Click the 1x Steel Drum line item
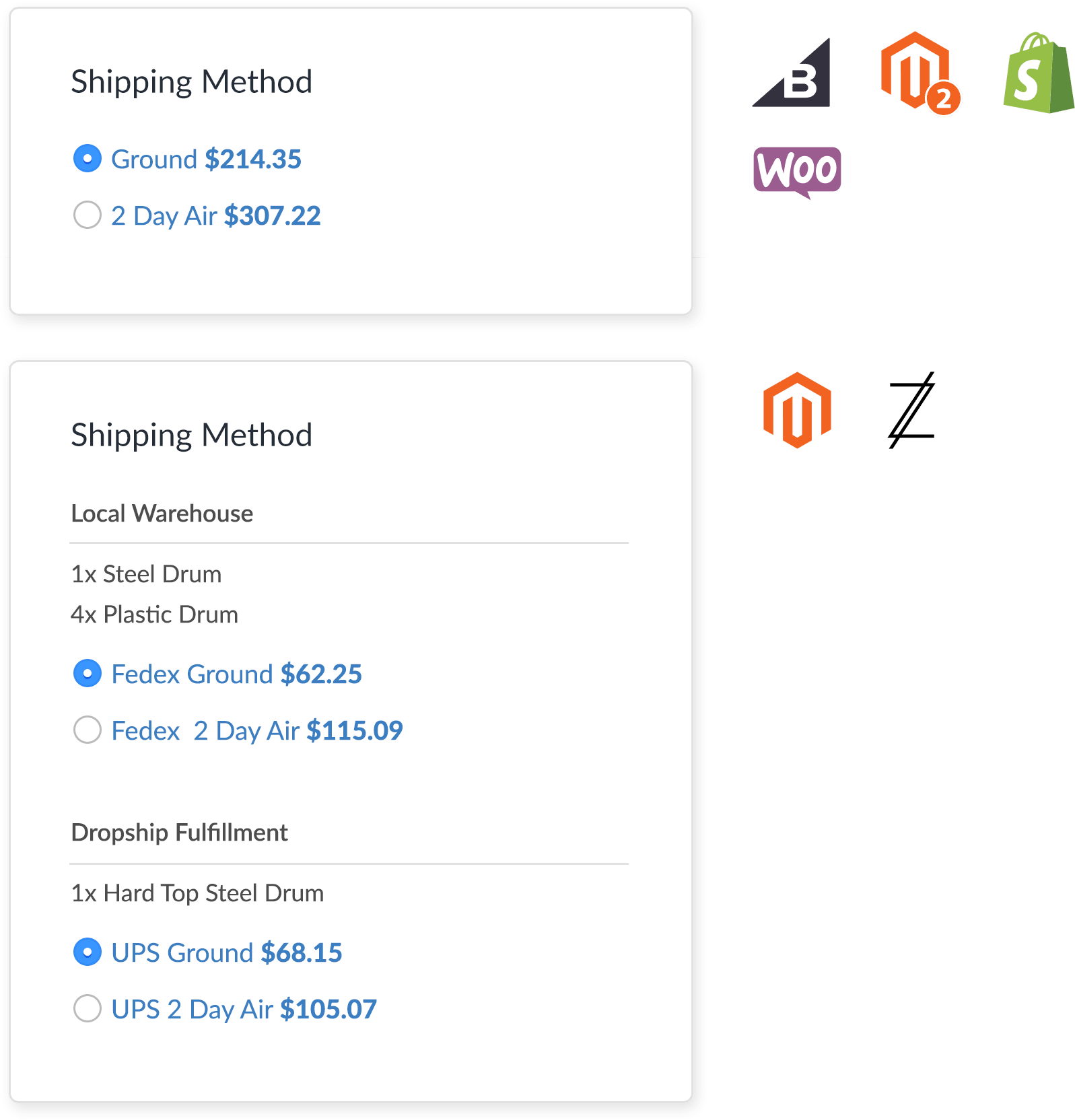1075x1120 pixels. [x=146, y=574]
